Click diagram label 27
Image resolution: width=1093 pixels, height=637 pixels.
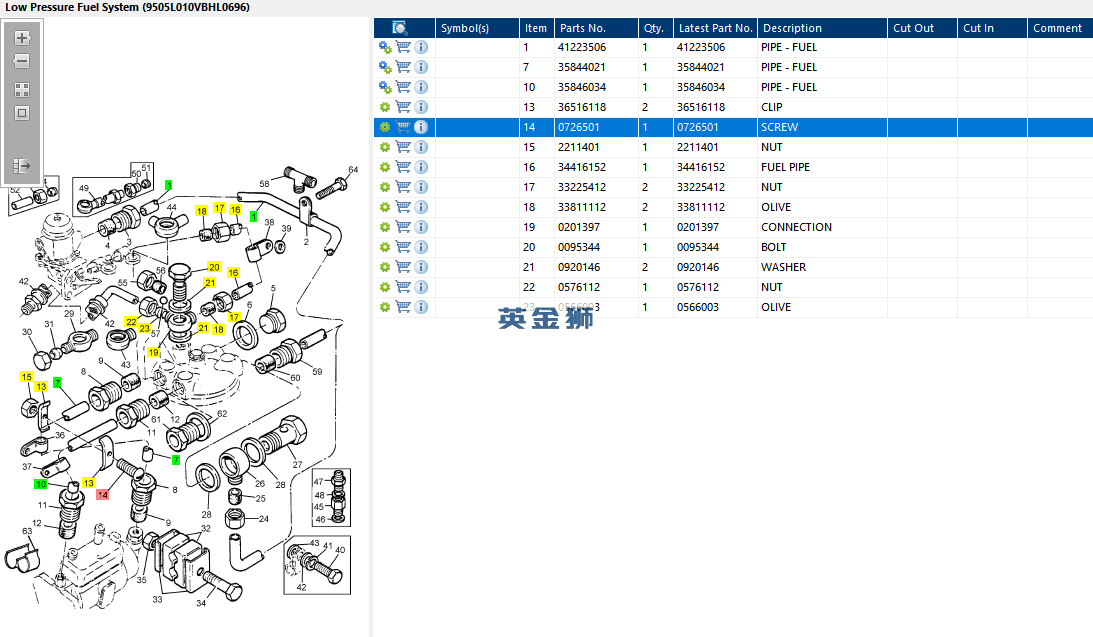[x=298, y=464]
